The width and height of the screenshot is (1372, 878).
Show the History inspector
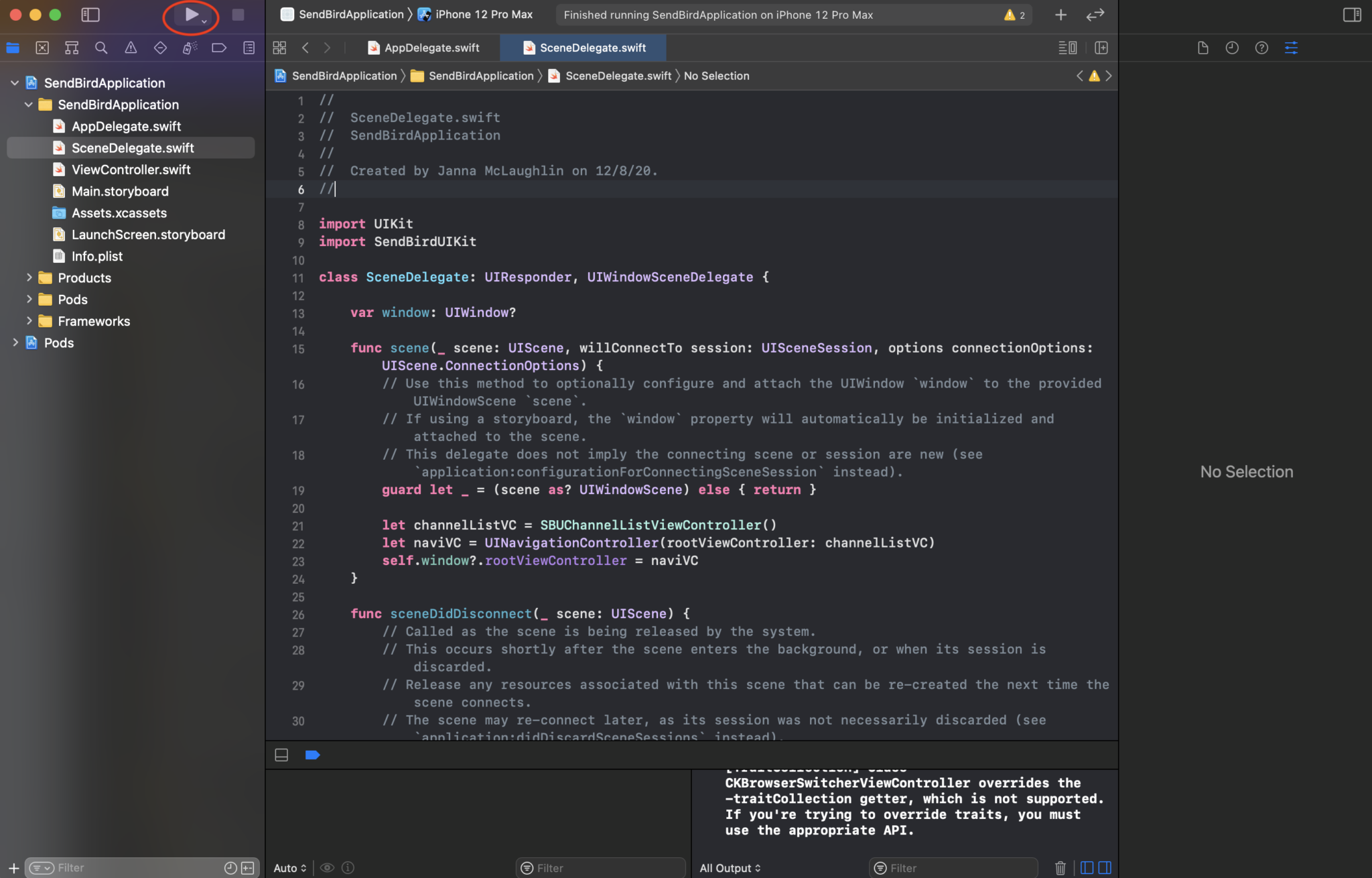1232,48
